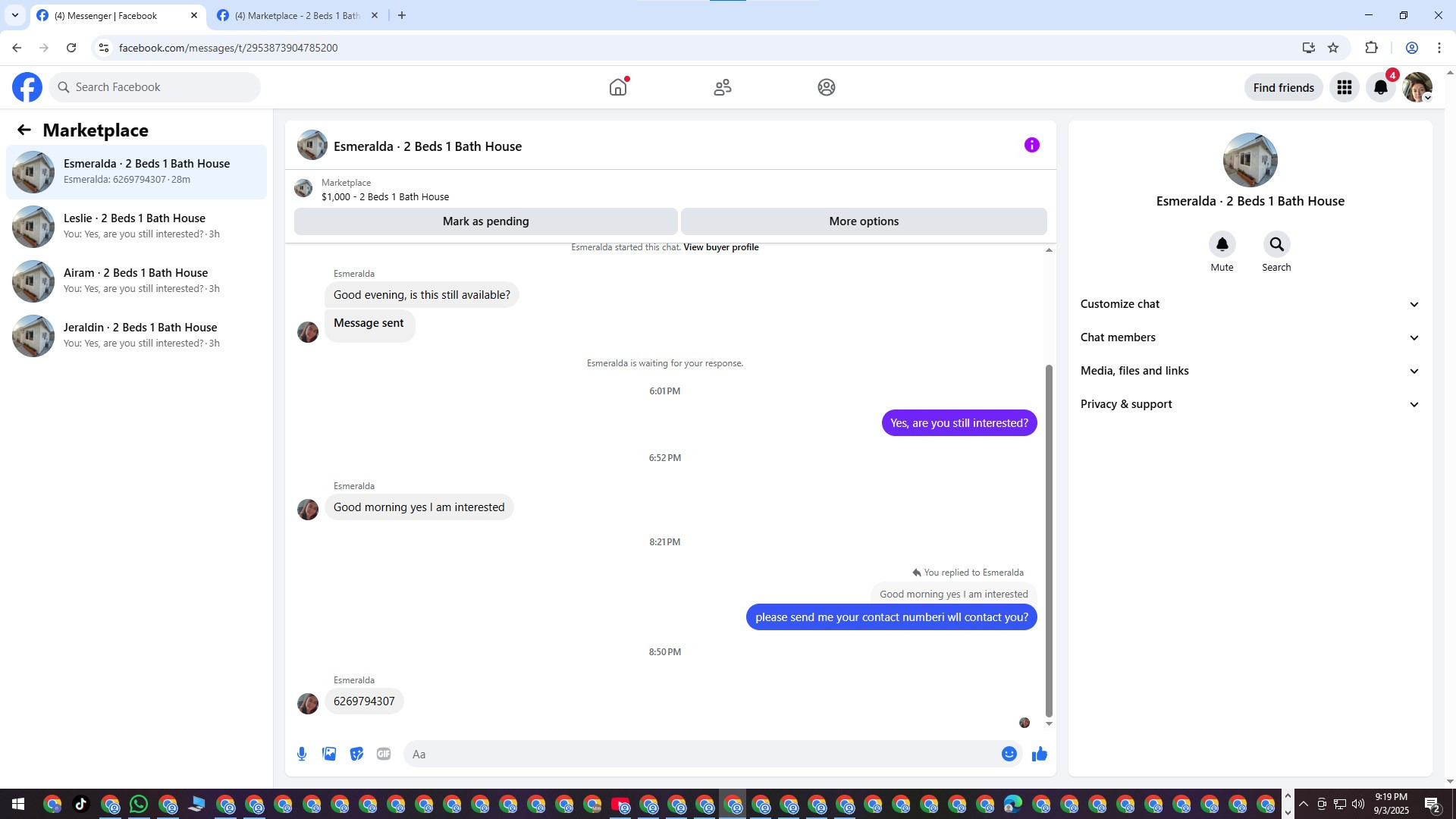Open the Facebook logo home link
This screenshot has width=1456, height=819.
[27, 87]
